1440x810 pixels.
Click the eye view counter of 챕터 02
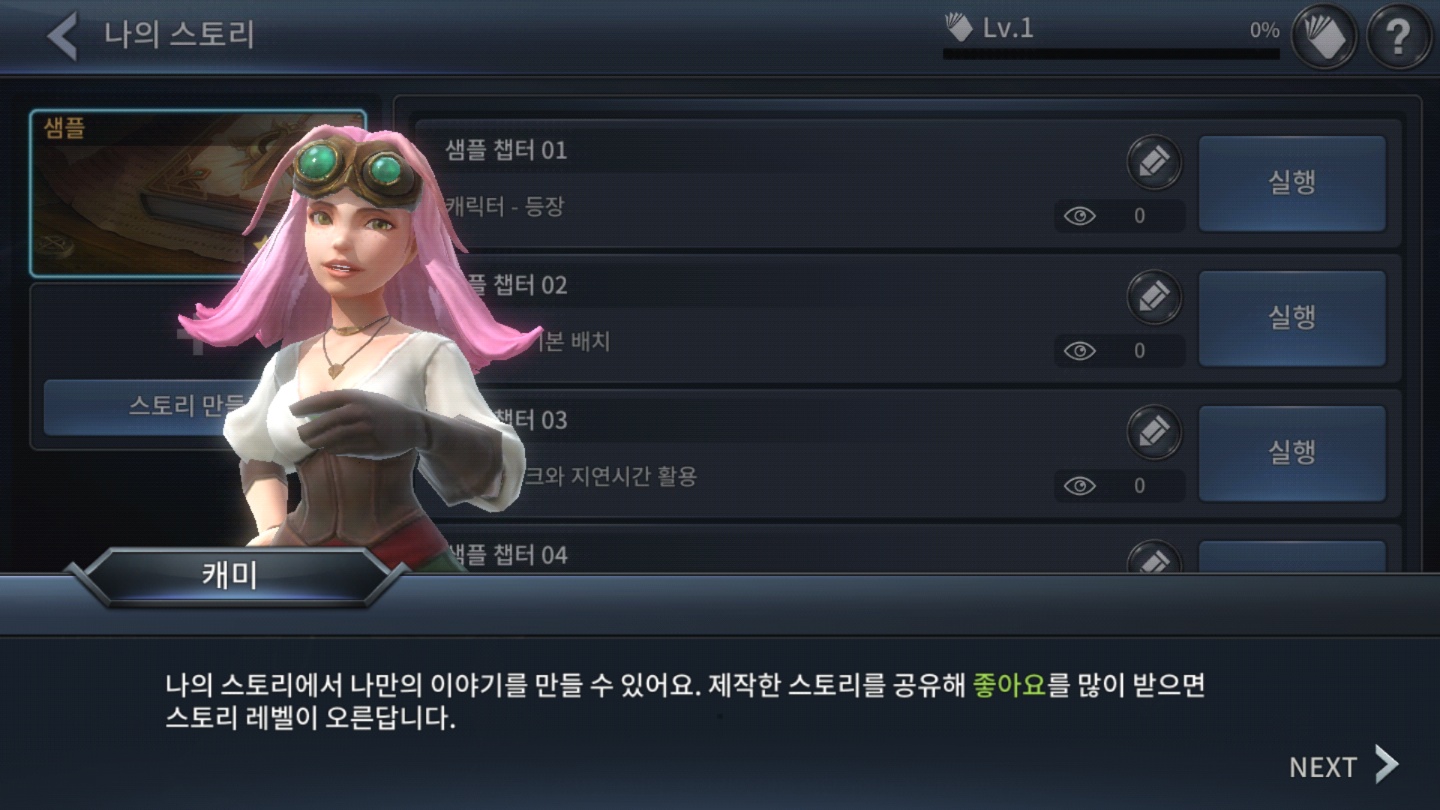click(x=1119, y=351)
